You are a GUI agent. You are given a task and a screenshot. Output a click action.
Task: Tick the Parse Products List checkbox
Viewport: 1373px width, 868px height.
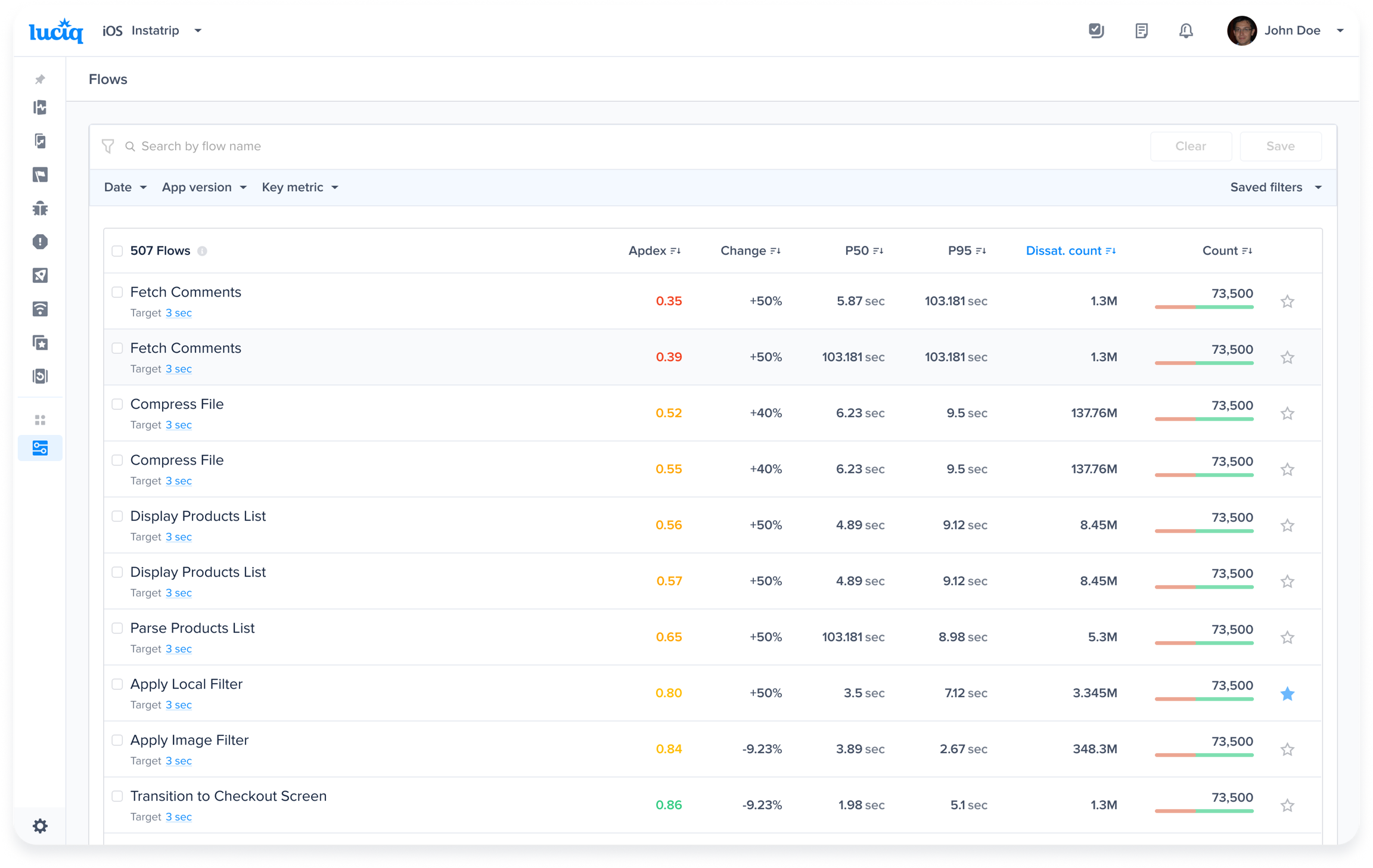point(117,628)
